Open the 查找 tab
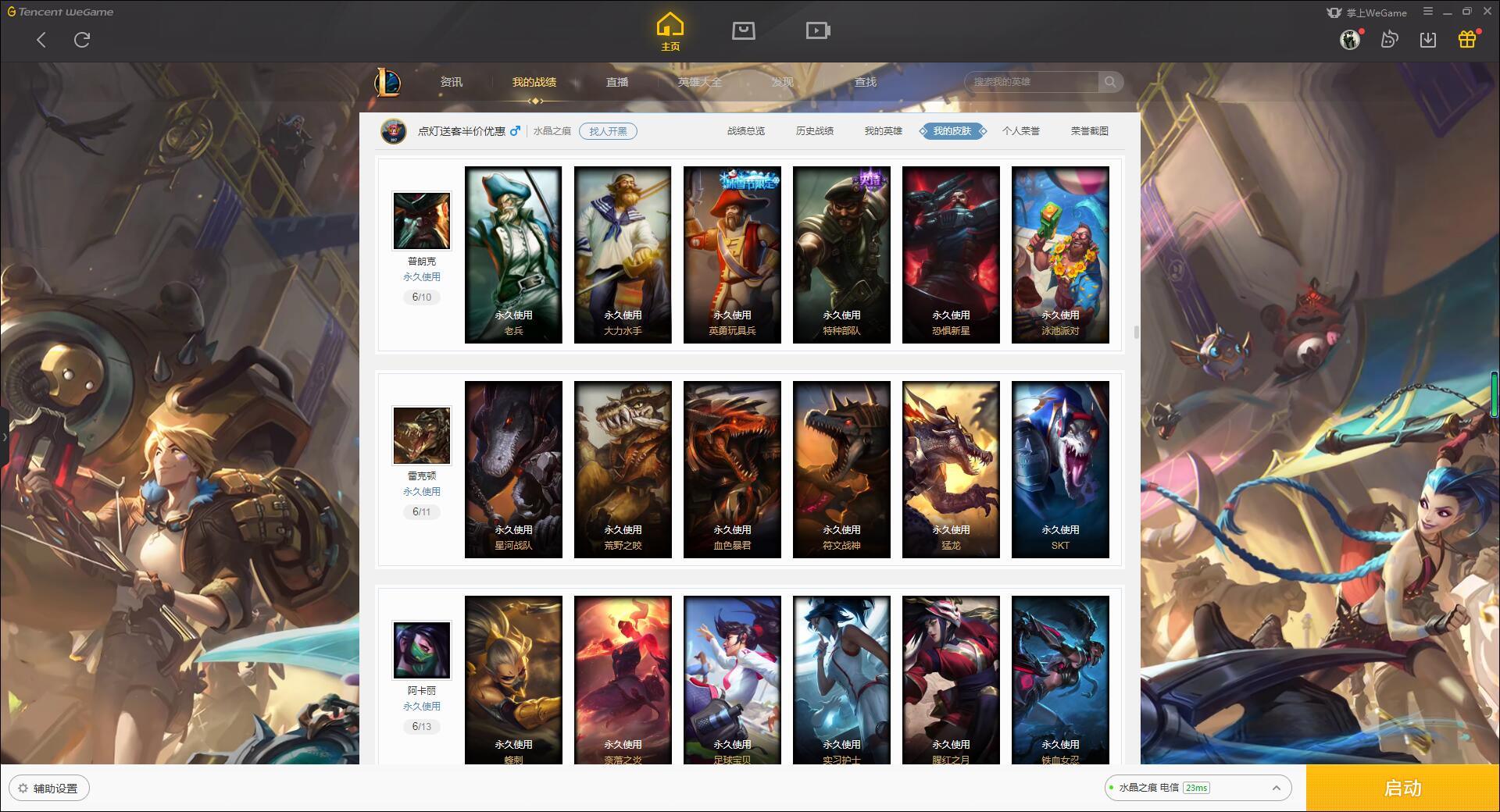1500x812 pixels. point(865,82)
